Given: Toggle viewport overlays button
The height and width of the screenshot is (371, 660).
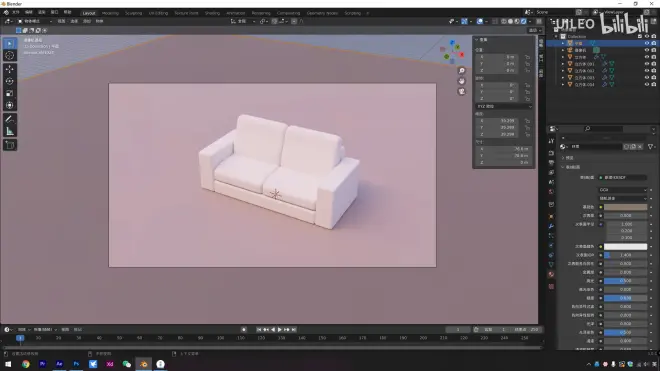Looking at the screenshot, I should 480,21.
